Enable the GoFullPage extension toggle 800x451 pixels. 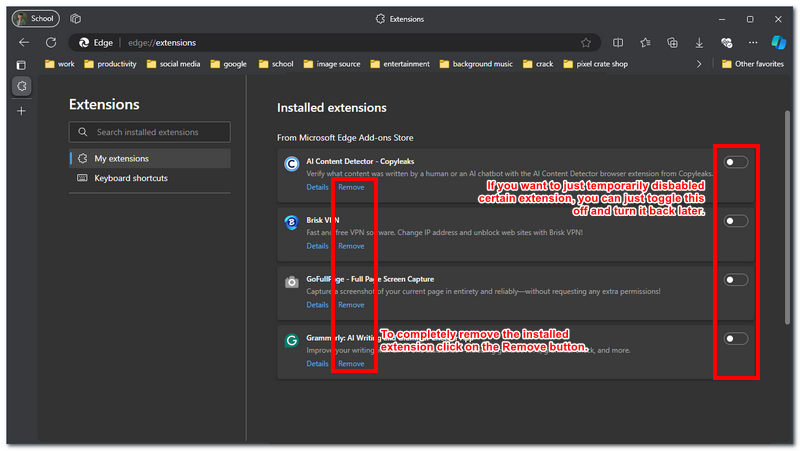coord(736,280)
